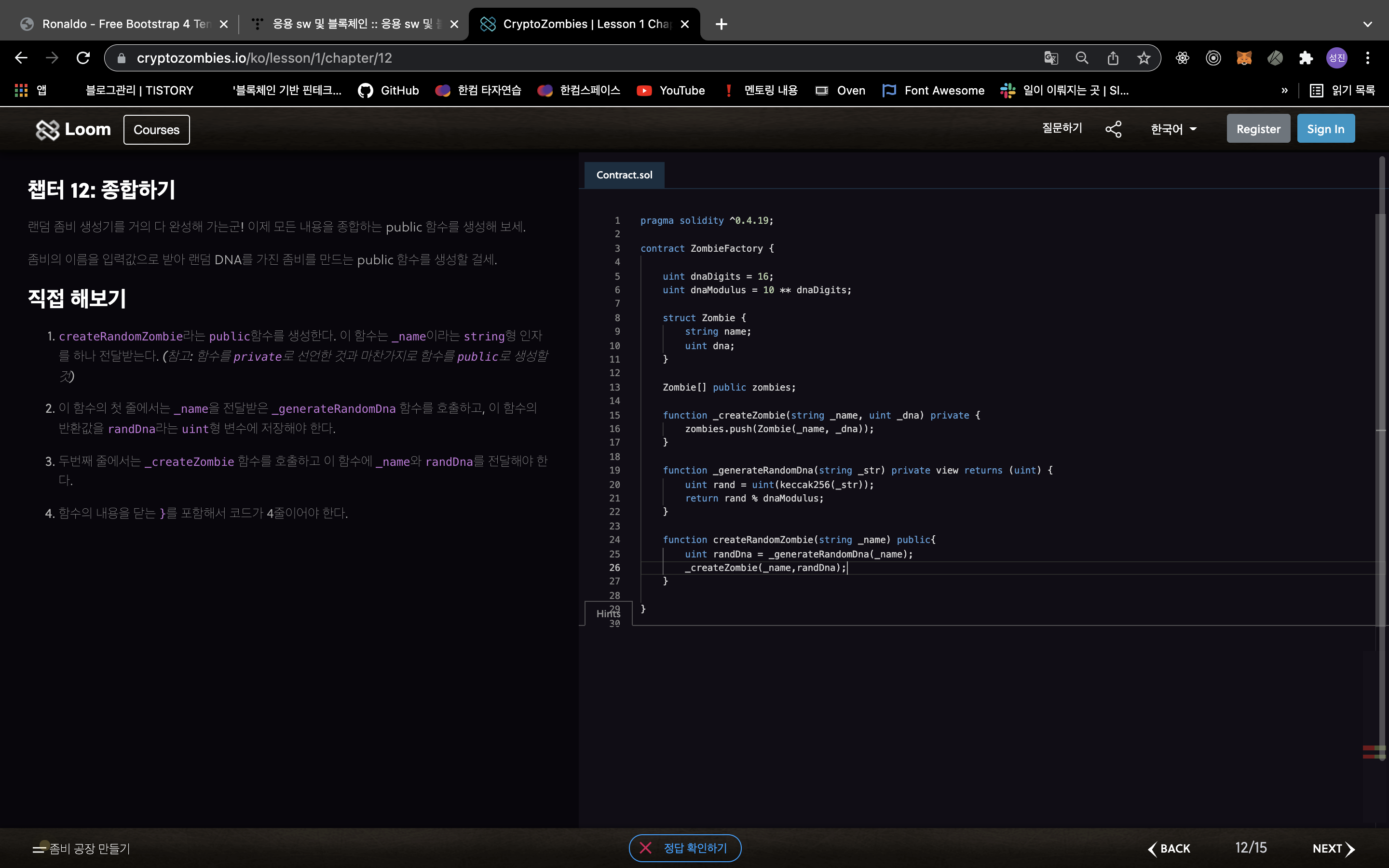1389x868 pixels.
Task: Click the Loom logo icon
Action: (x=48, y=130)
